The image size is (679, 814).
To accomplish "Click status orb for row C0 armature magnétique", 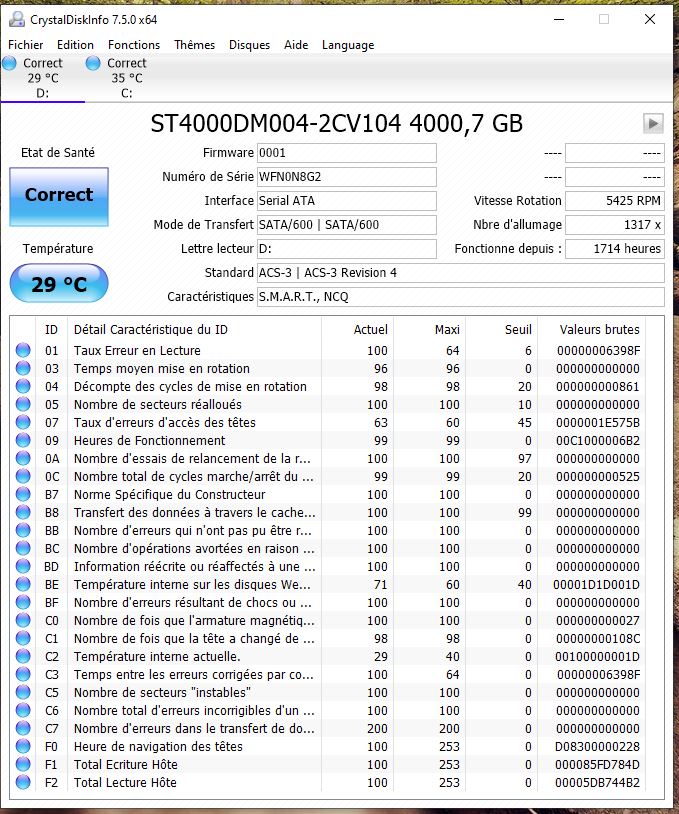I will [23, 620].
